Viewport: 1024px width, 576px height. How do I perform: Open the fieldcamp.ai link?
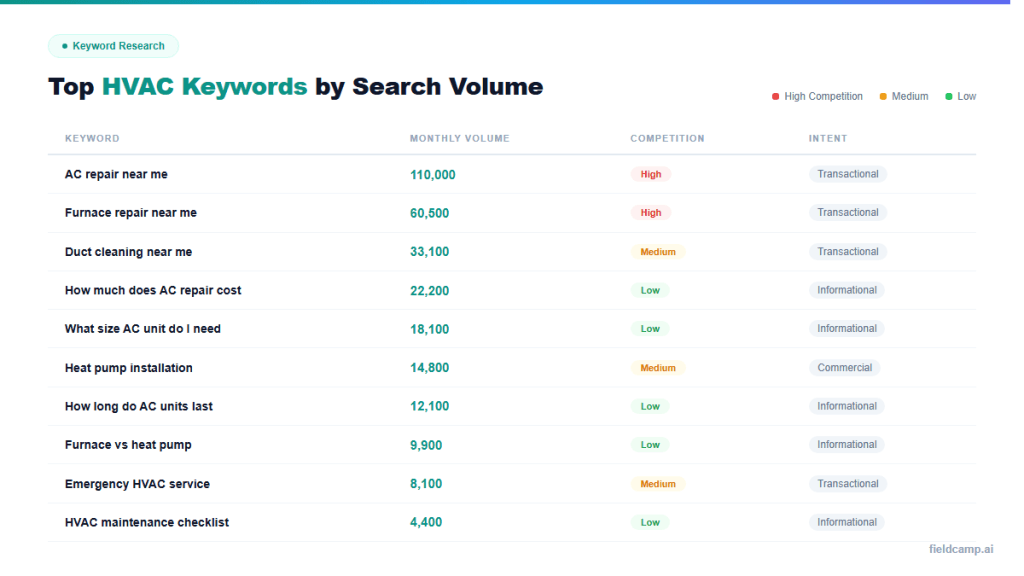click(962, 548)
